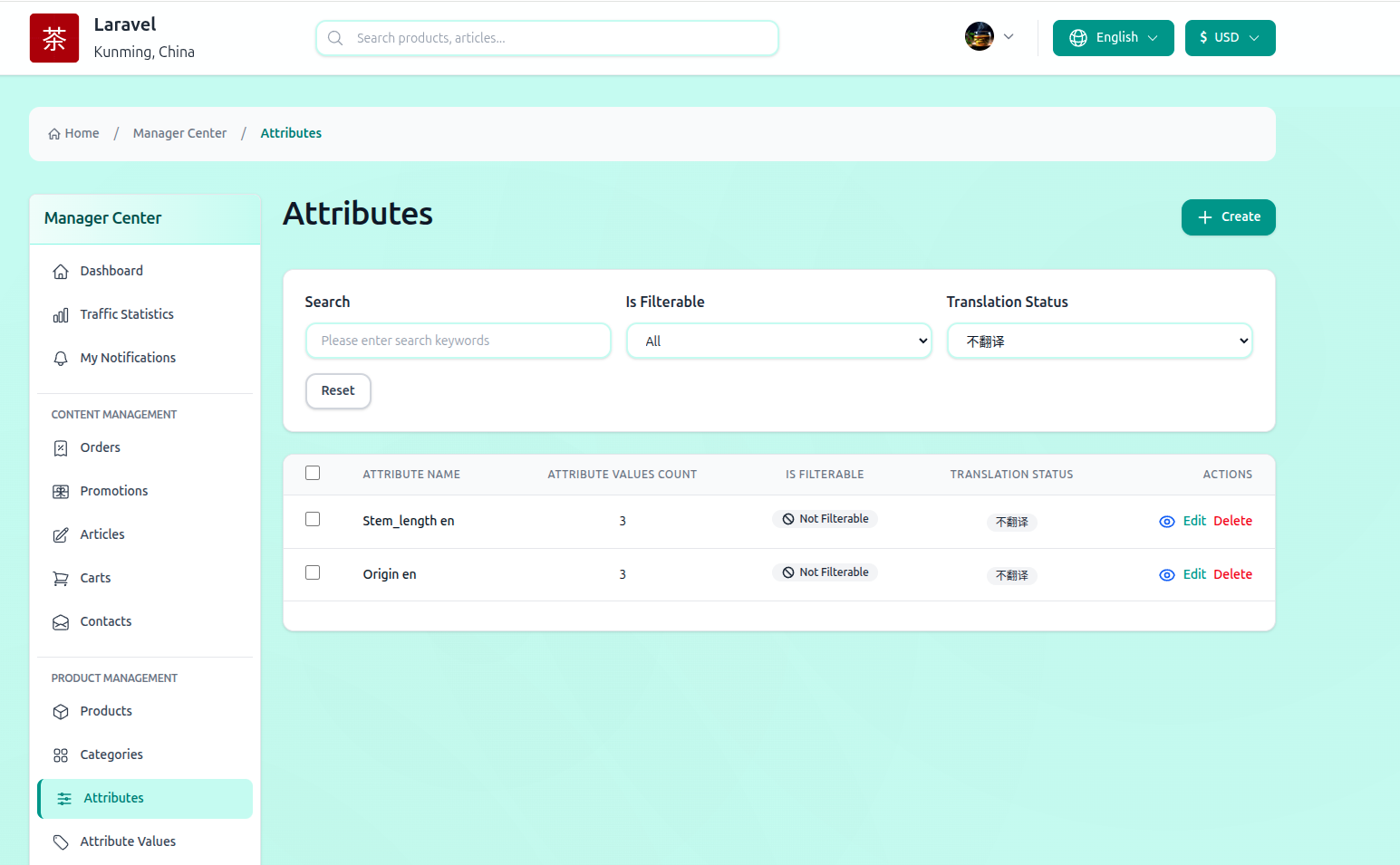Open the Is Filterable dropdown
Image resolution: width=1400 pixels, height=865 pixels.
(779, 341)
